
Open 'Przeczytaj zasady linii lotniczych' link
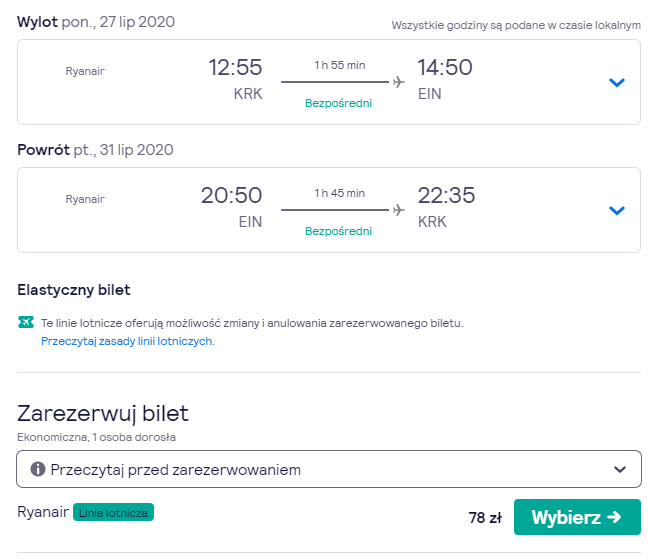pos(128,341)
